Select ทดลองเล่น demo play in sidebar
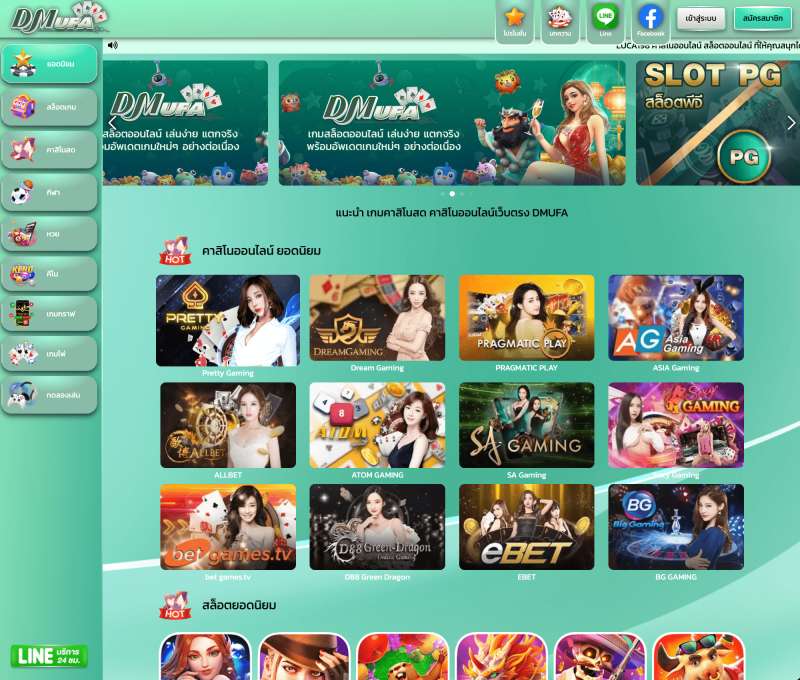 point(49,395)
